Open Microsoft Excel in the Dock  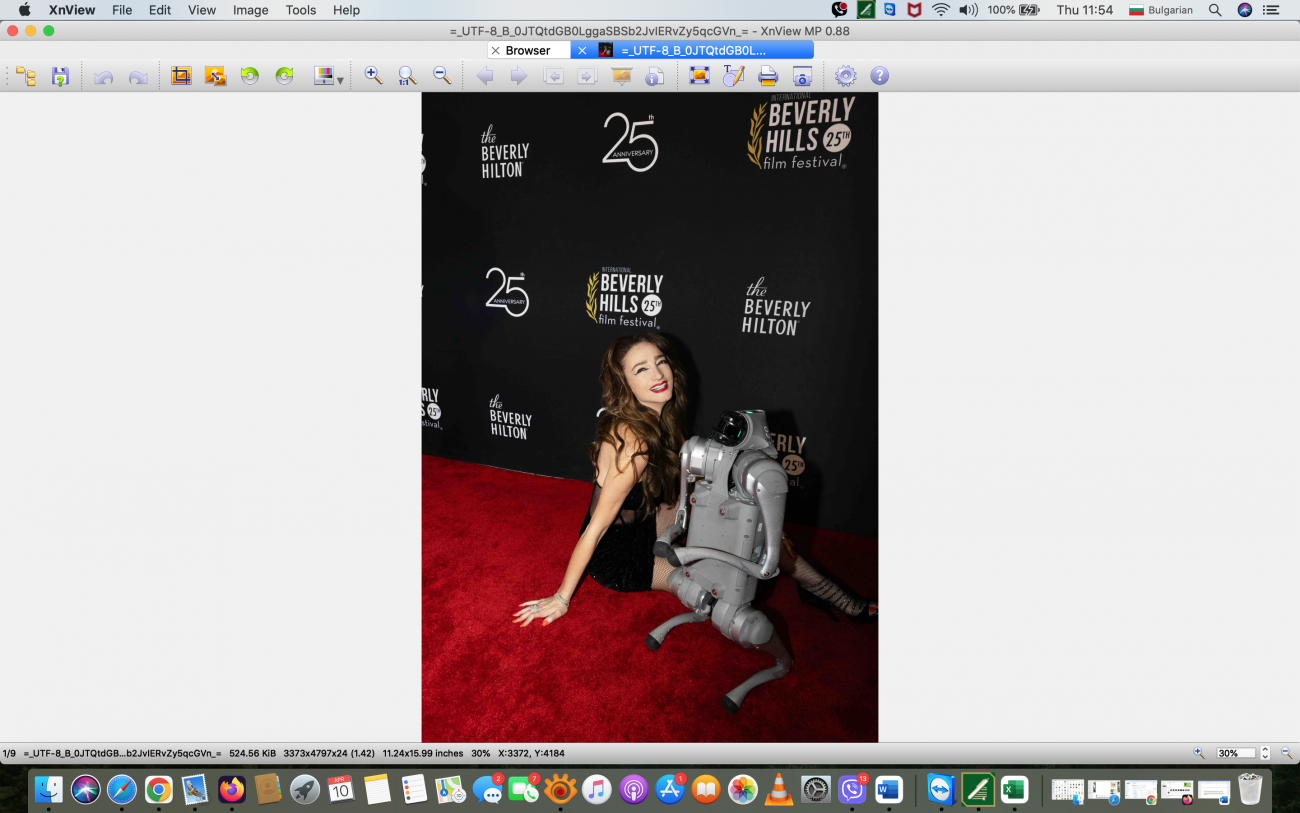(x=1014, y=789)
